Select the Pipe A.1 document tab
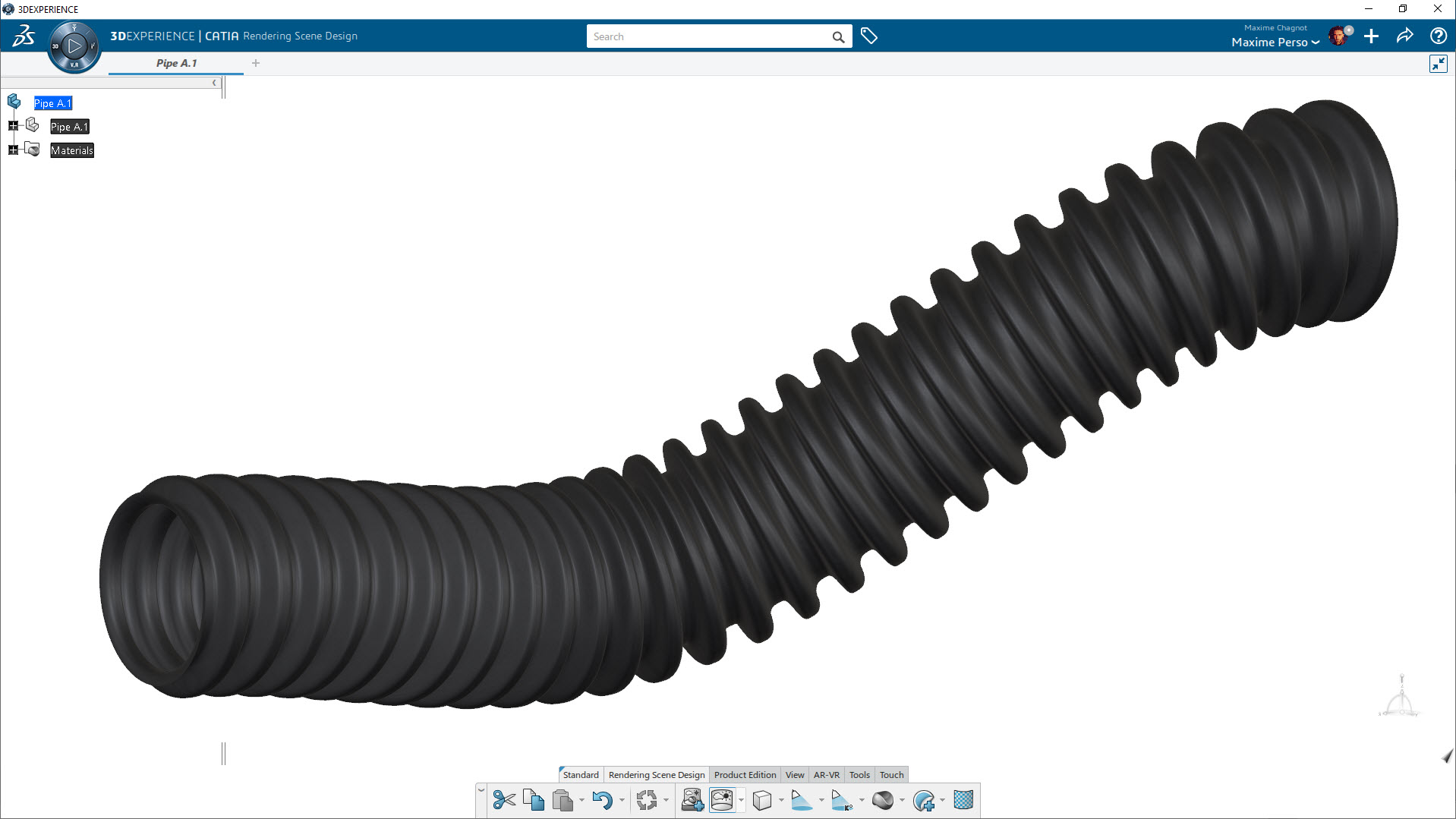This screenshot has width=1456, height=819. point(176,63)
